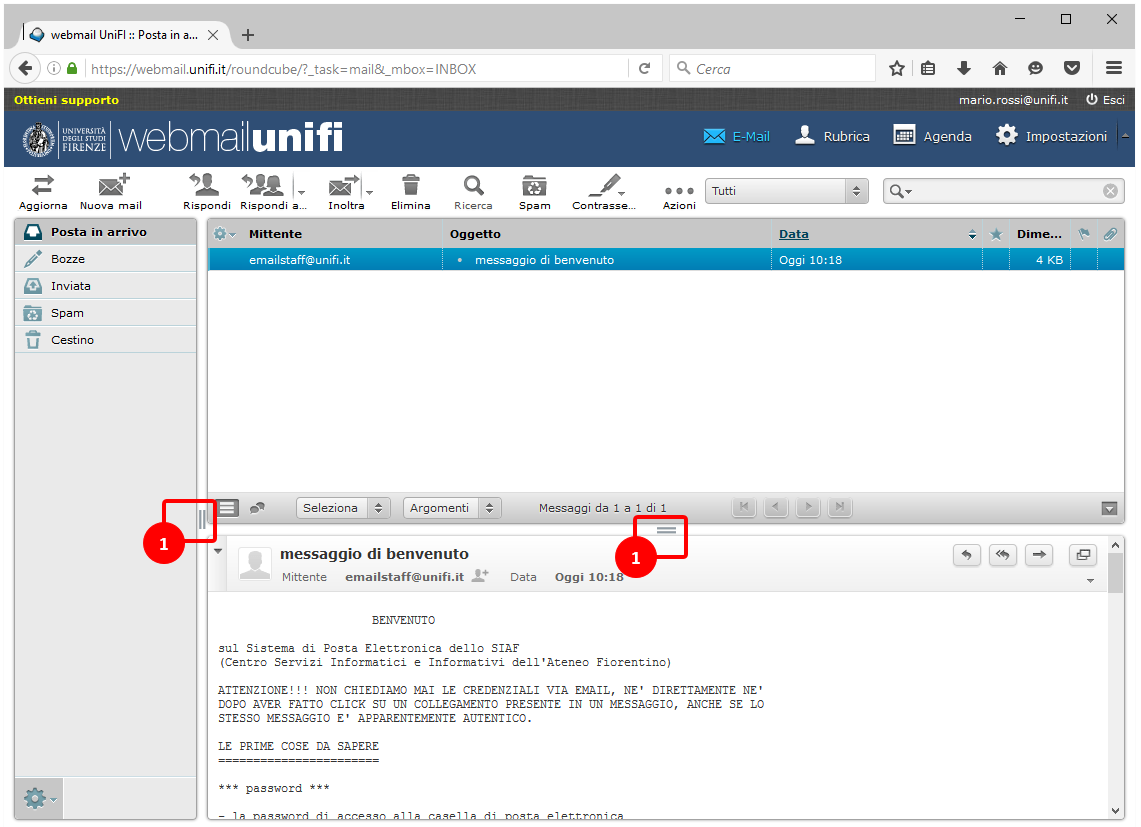
Task: Open the Argomenti dropdown
Action: point(451,507)
